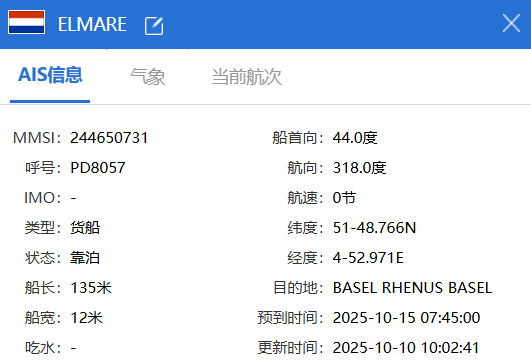Click the MMSI value 244650731
This screenshot has height=363, width=531.
(109, 138)
